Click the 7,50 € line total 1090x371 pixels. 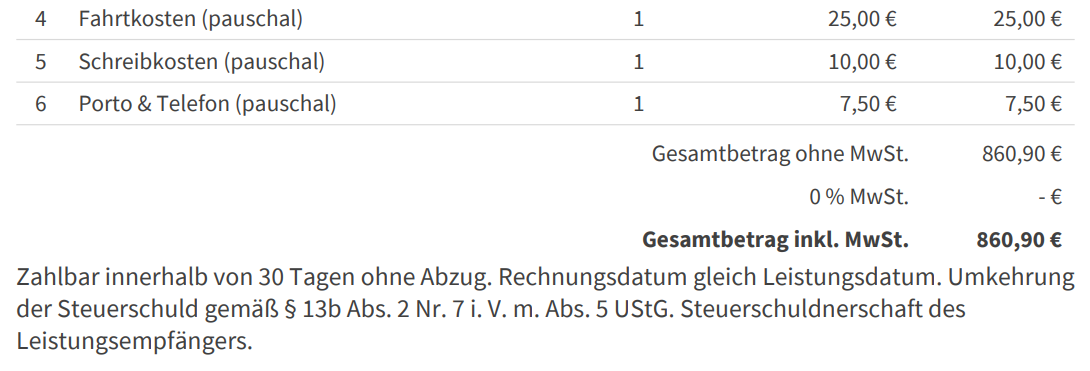point(1033,104)
